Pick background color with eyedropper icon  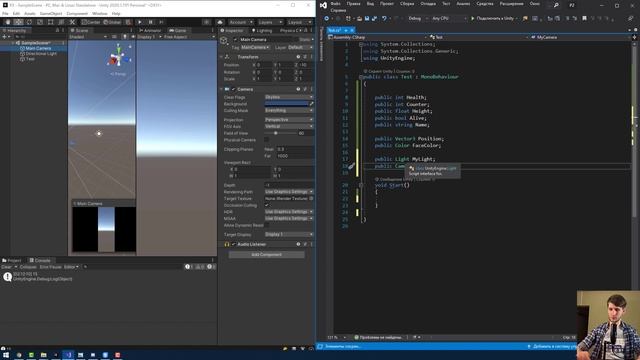(311, 104)
